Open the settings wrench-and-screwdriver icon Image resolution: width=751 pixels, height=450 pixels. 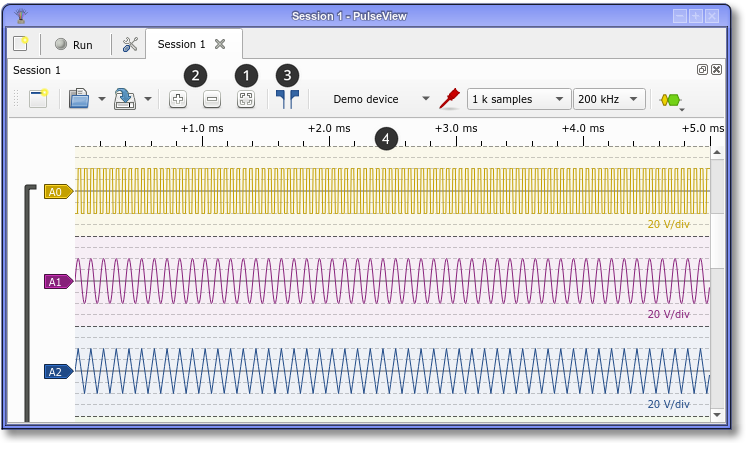129,44
